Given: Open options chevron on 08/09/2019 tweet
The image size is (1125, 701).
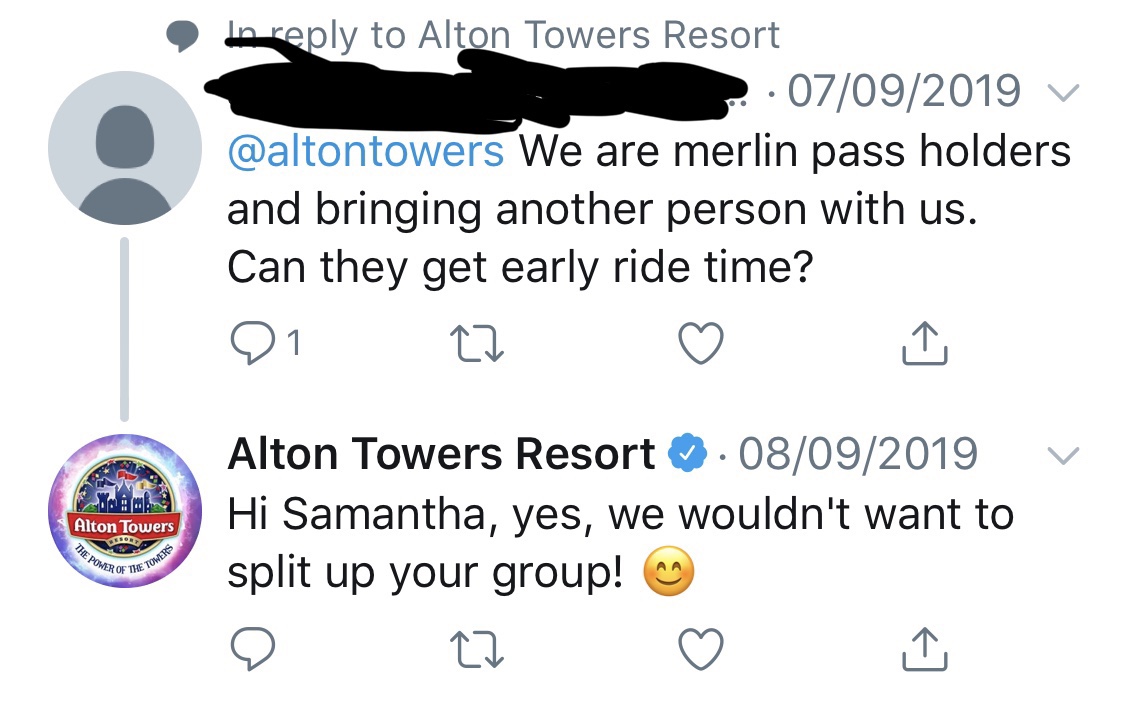Looking at the screenshot, I should [1063, 455].
